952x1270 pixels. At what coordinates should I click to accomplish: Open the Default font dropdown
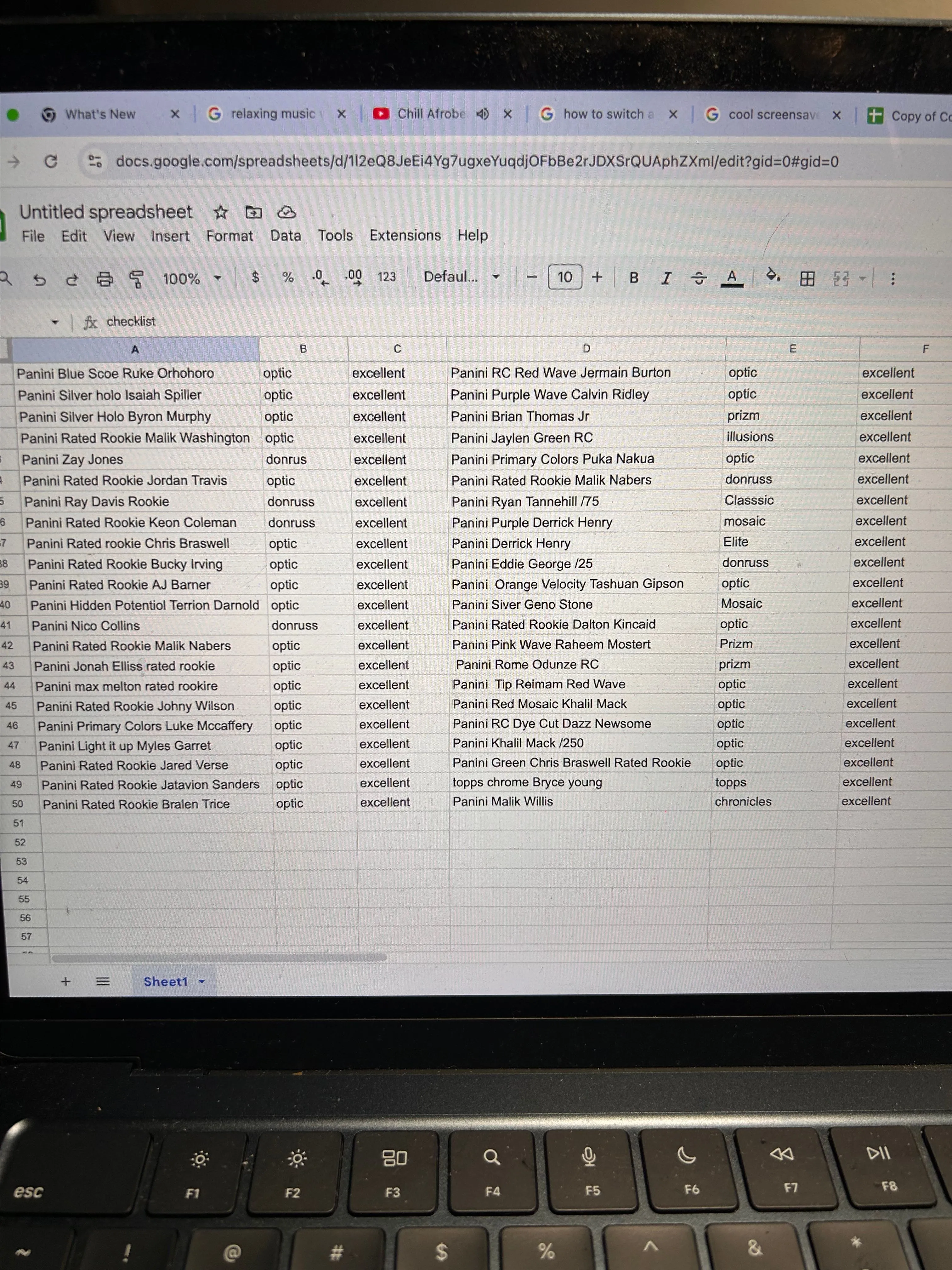(462, 277)
